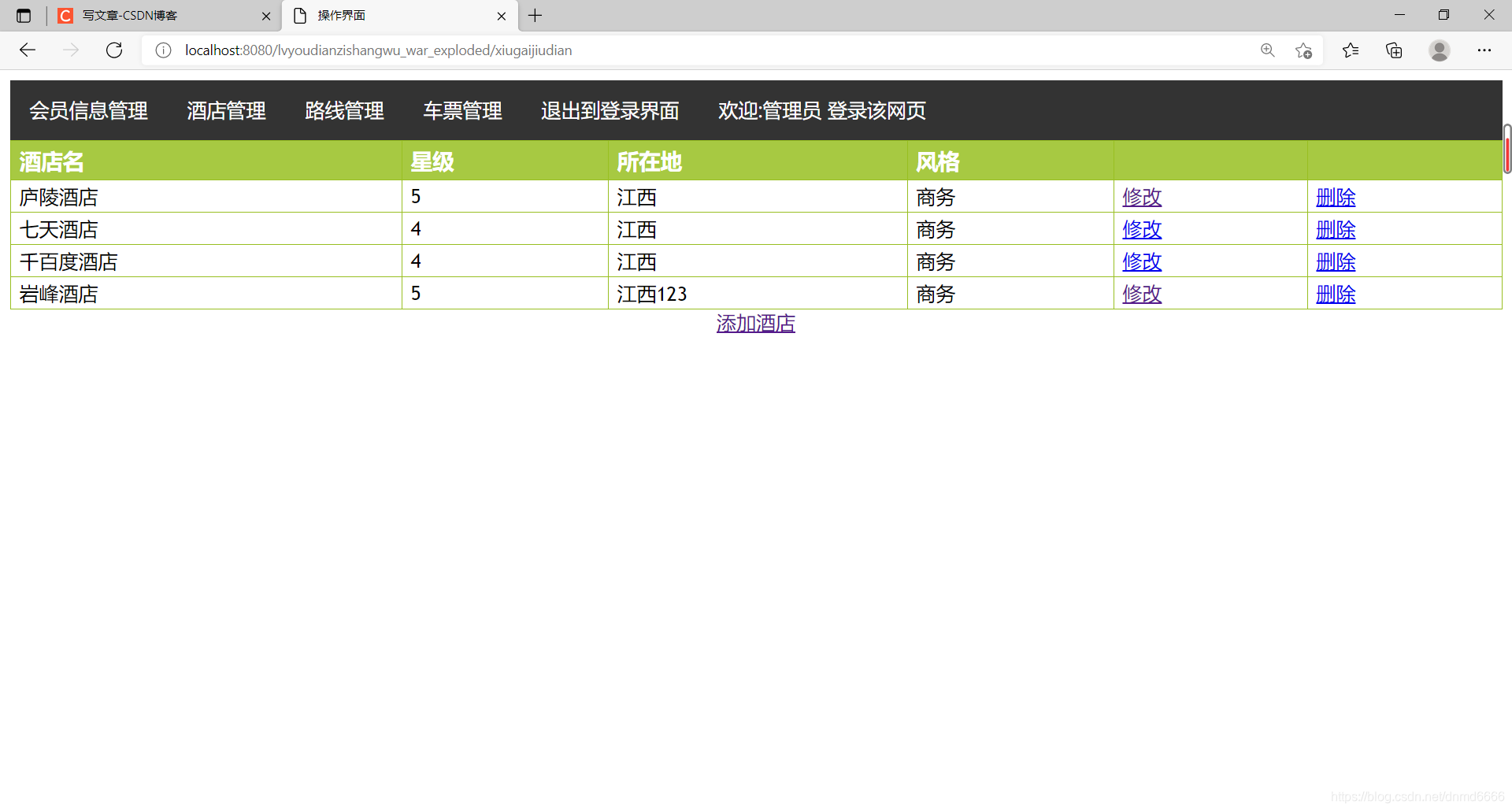
Task: Click 删除 for 庐陵酒店
Action: pos(1336,197)
